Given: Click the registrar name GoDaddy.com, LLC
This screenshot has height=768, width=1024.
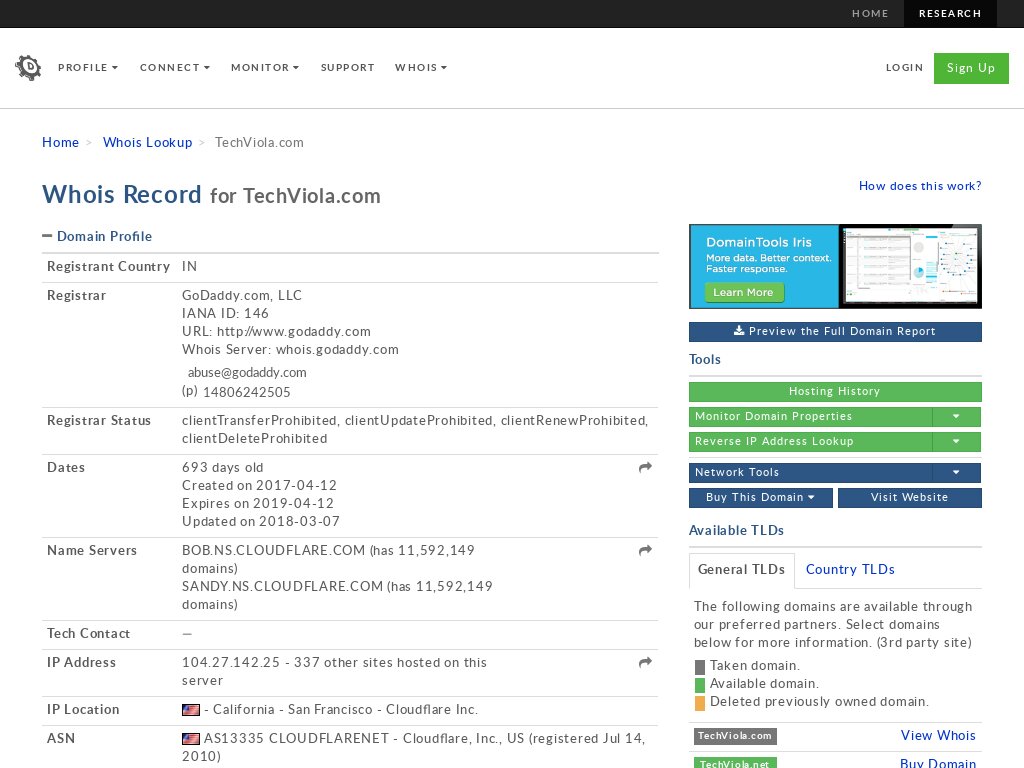Looking at the screenshot, I should point(242,295).
